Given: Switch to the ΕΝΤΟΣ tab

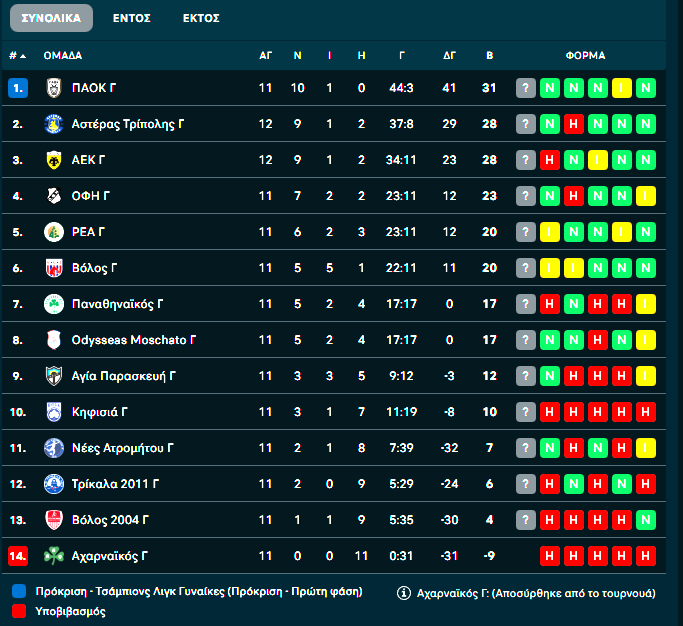Looking at the screenshot, I should pyautogui.click(x=132, y=18).
